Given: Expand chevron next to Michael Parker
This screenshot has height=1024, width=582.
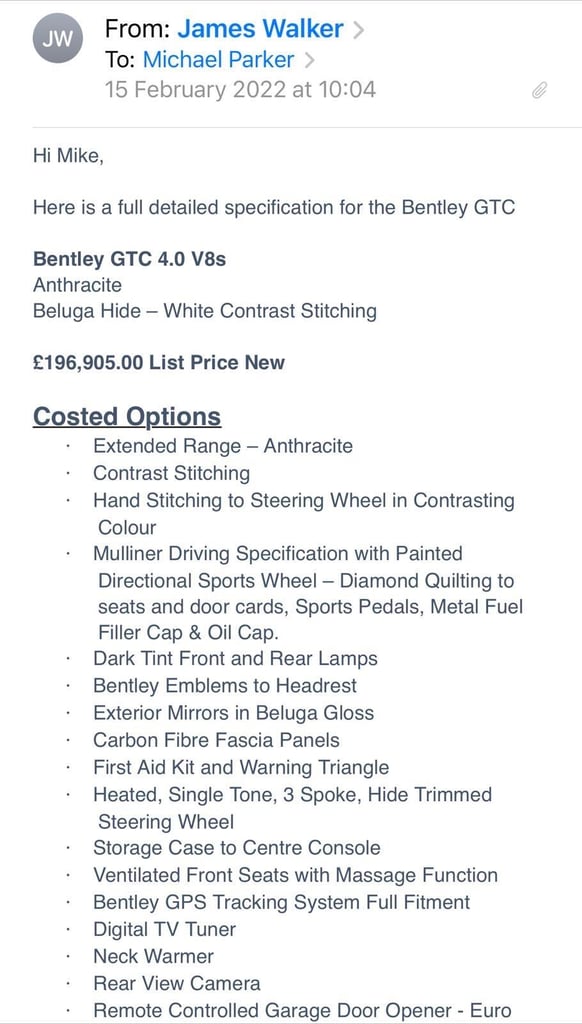Looking at the screenshot, I should coord(309,61).
